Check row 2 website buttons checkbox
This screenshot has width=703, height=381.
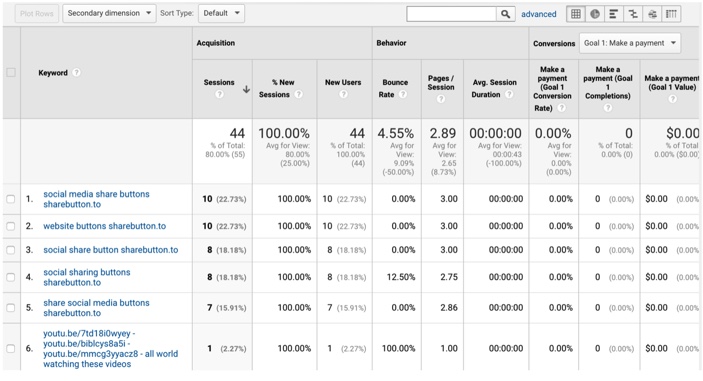coord(11,226)
